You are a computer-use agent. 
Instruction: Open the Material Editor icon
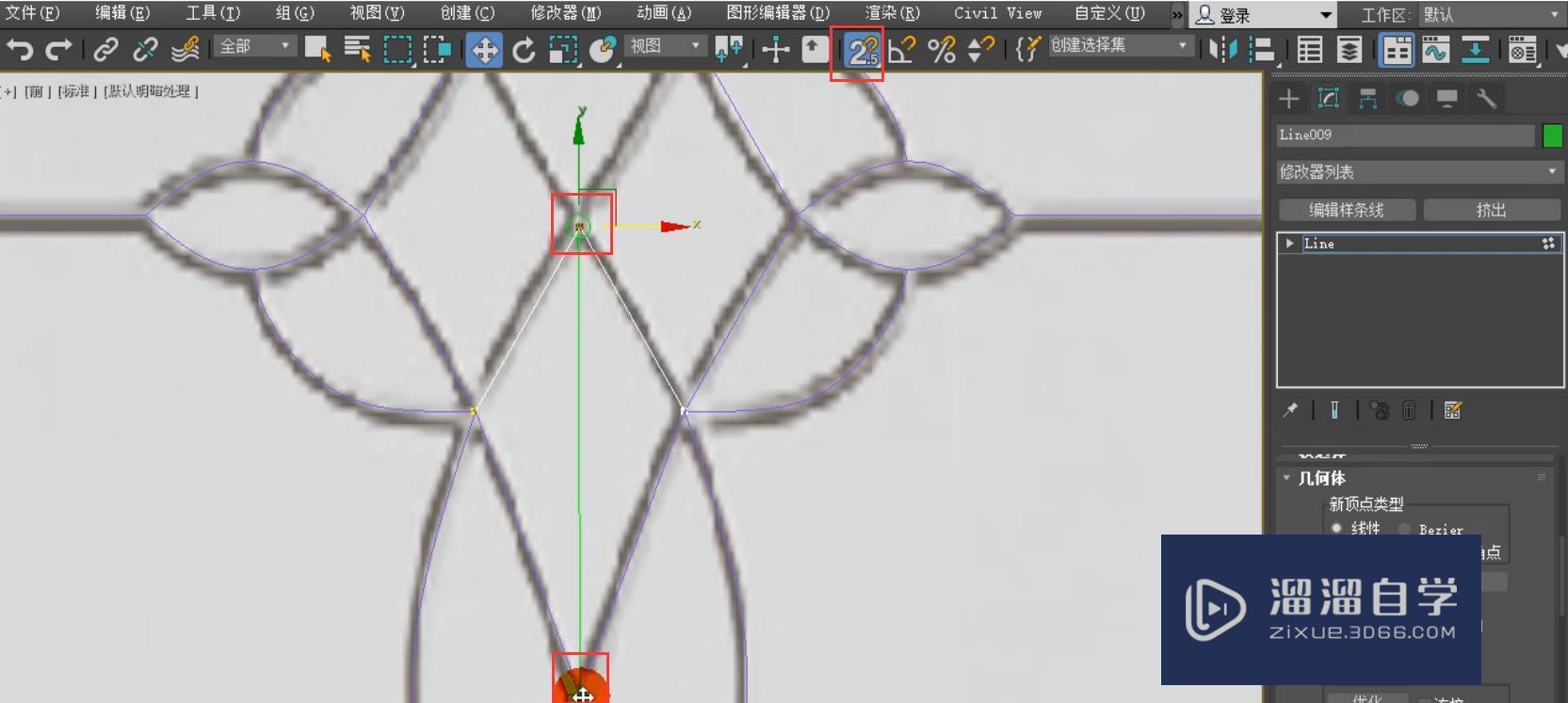1522,49
